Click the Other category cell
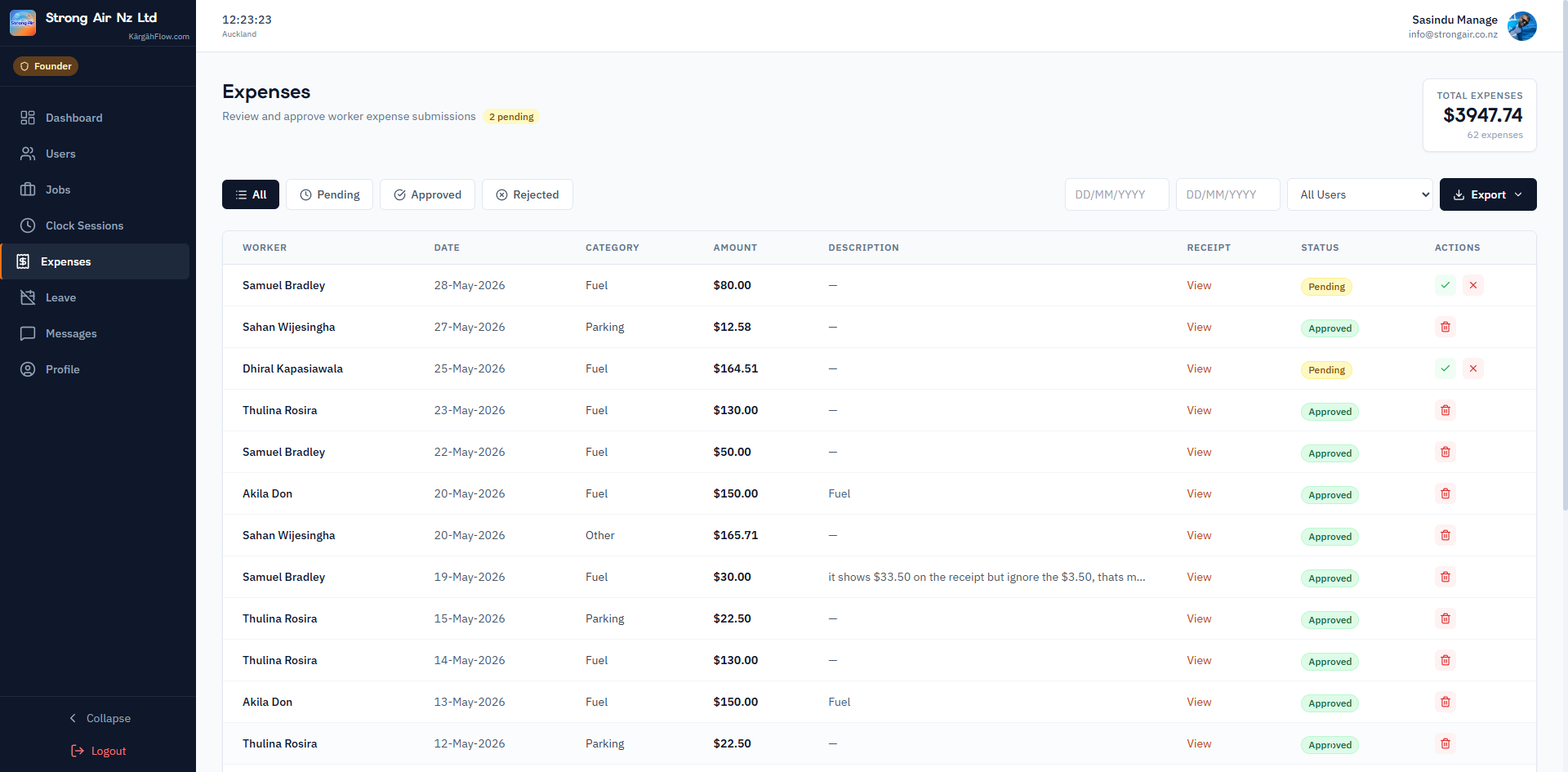Viewport: 1568px width, 772px height. pyautogui.click(x=600, y=535)
